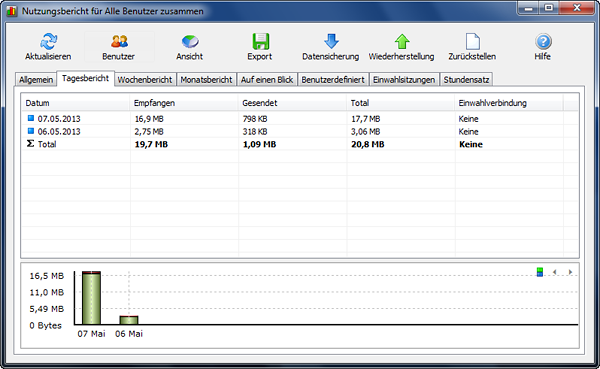Click the 3,06 MB total value
The width and height of the screenshot is (600, 369).
365,131
